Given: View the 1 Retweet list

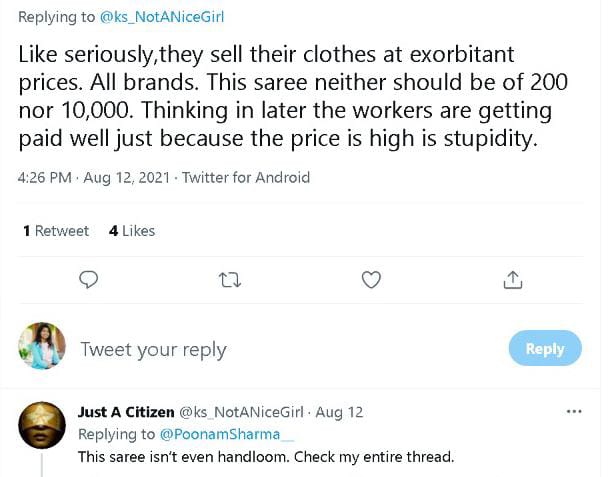Looking at the screenshot, I should pyautogui.click(x=56, y=231).
